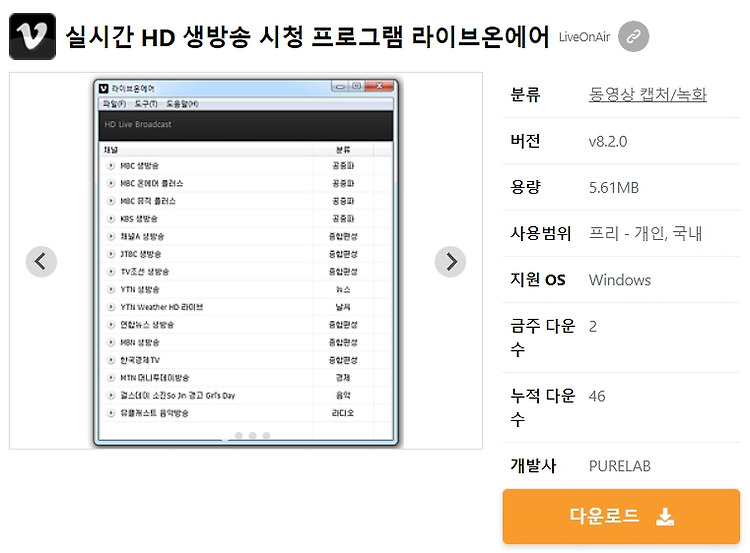Open the 파일(F) menu in the screenshot window

pyautogui.click(x=114, y=104)
